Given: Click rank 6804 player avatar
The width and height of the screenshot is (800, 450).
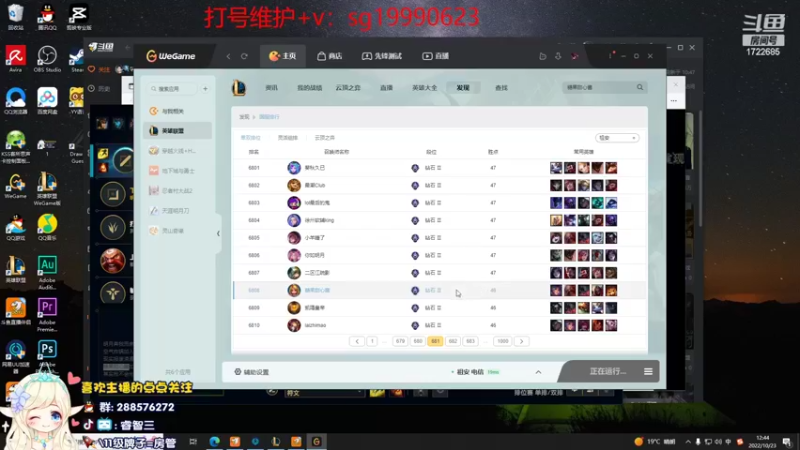Looking at the screenshot, I should coord(294,220).
